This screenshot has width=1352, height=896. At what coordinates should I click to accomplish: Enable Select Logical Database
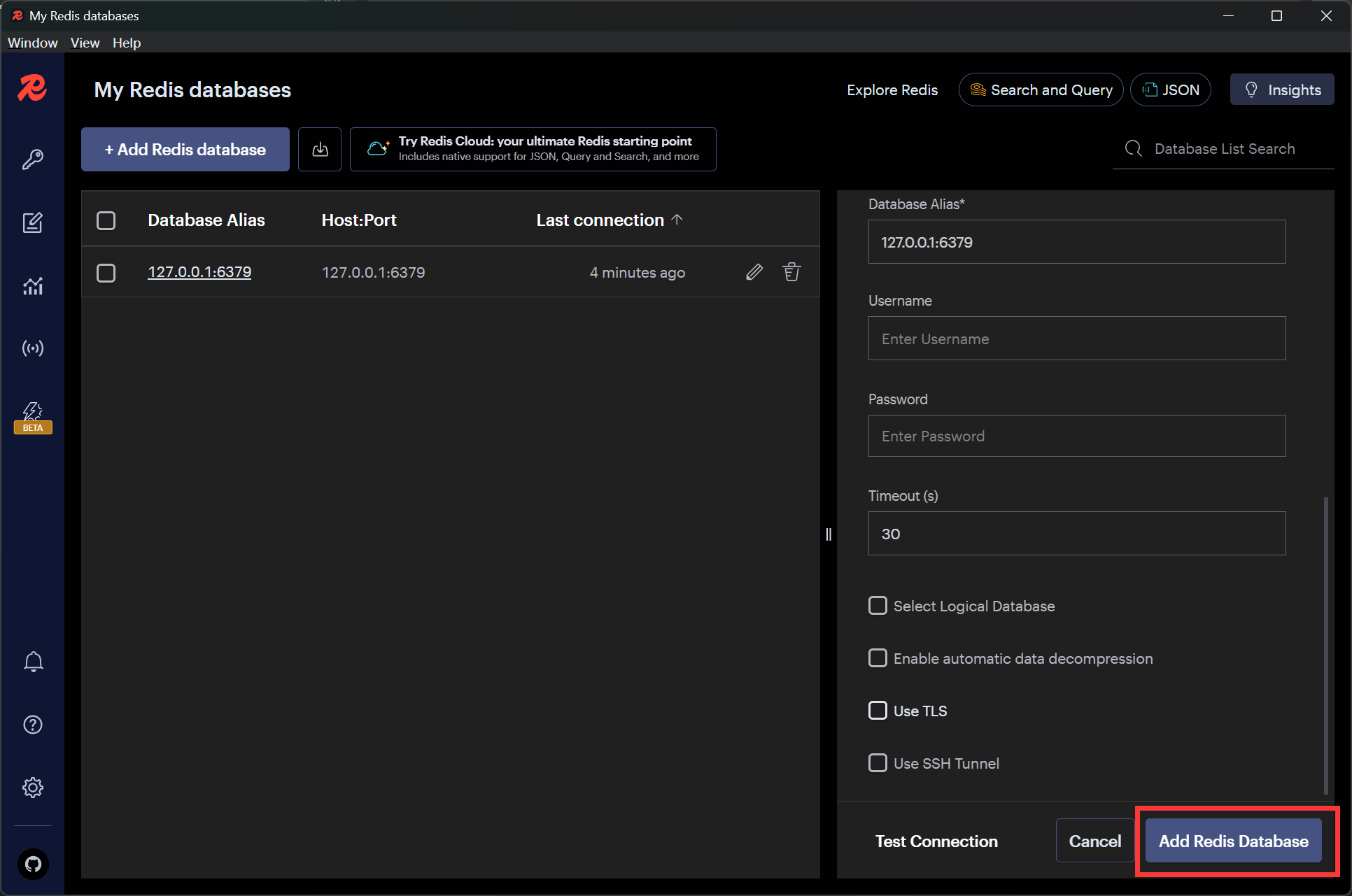click(x=878, y=606)
